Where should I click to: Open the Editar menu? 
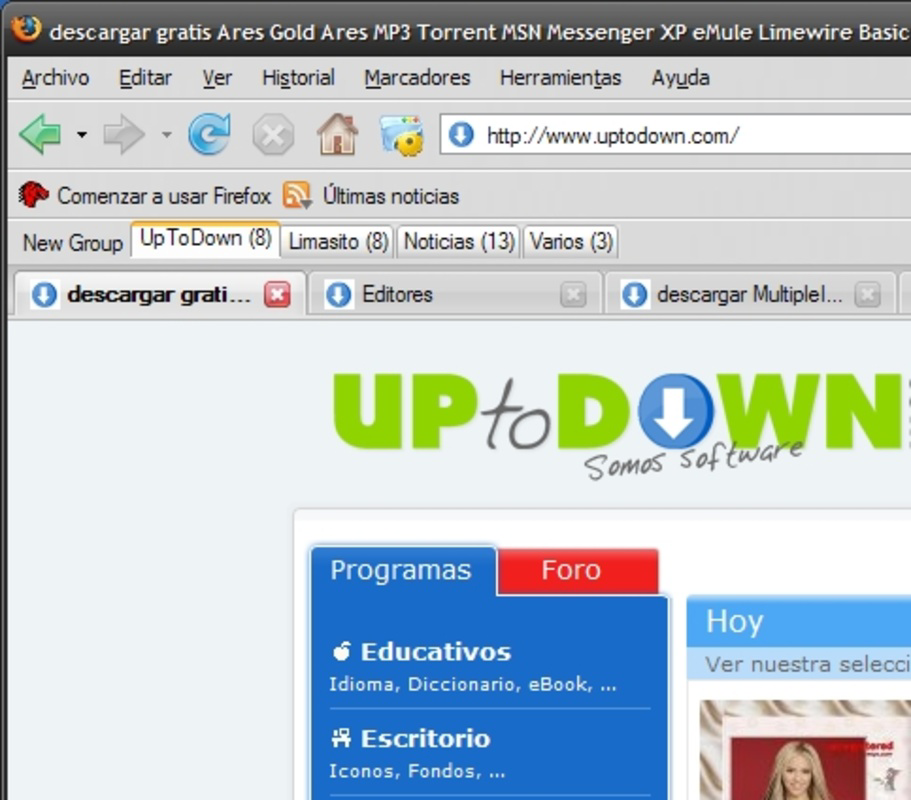145,78
